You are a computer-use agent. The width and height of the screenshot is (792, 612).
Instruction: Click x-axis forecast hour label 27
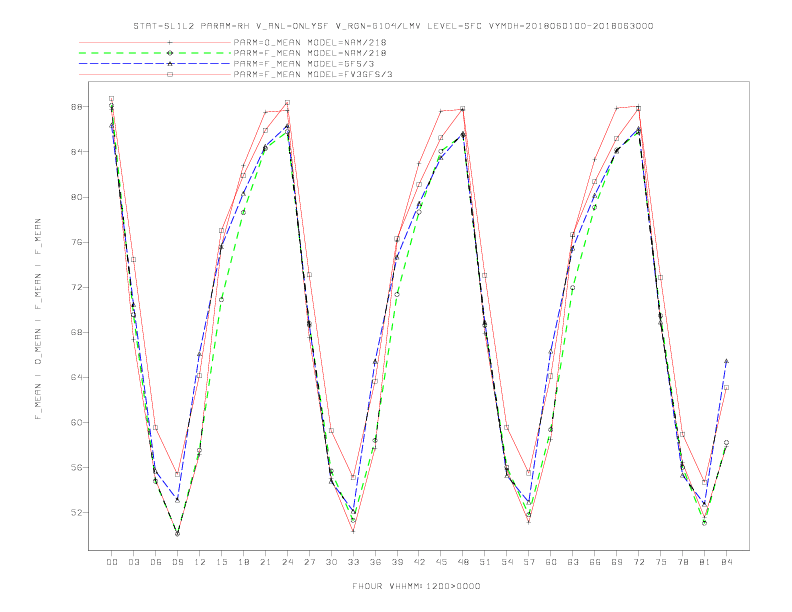[x=309, y=562]
